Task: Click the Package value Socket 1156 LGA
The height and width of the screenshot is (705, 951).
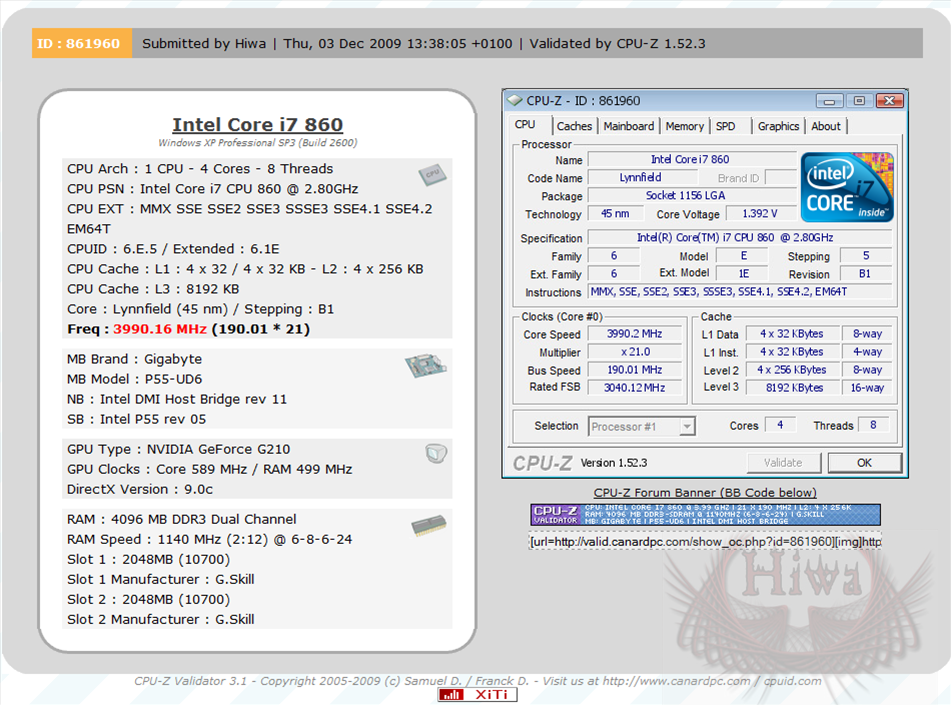Action: pos(691,195)
